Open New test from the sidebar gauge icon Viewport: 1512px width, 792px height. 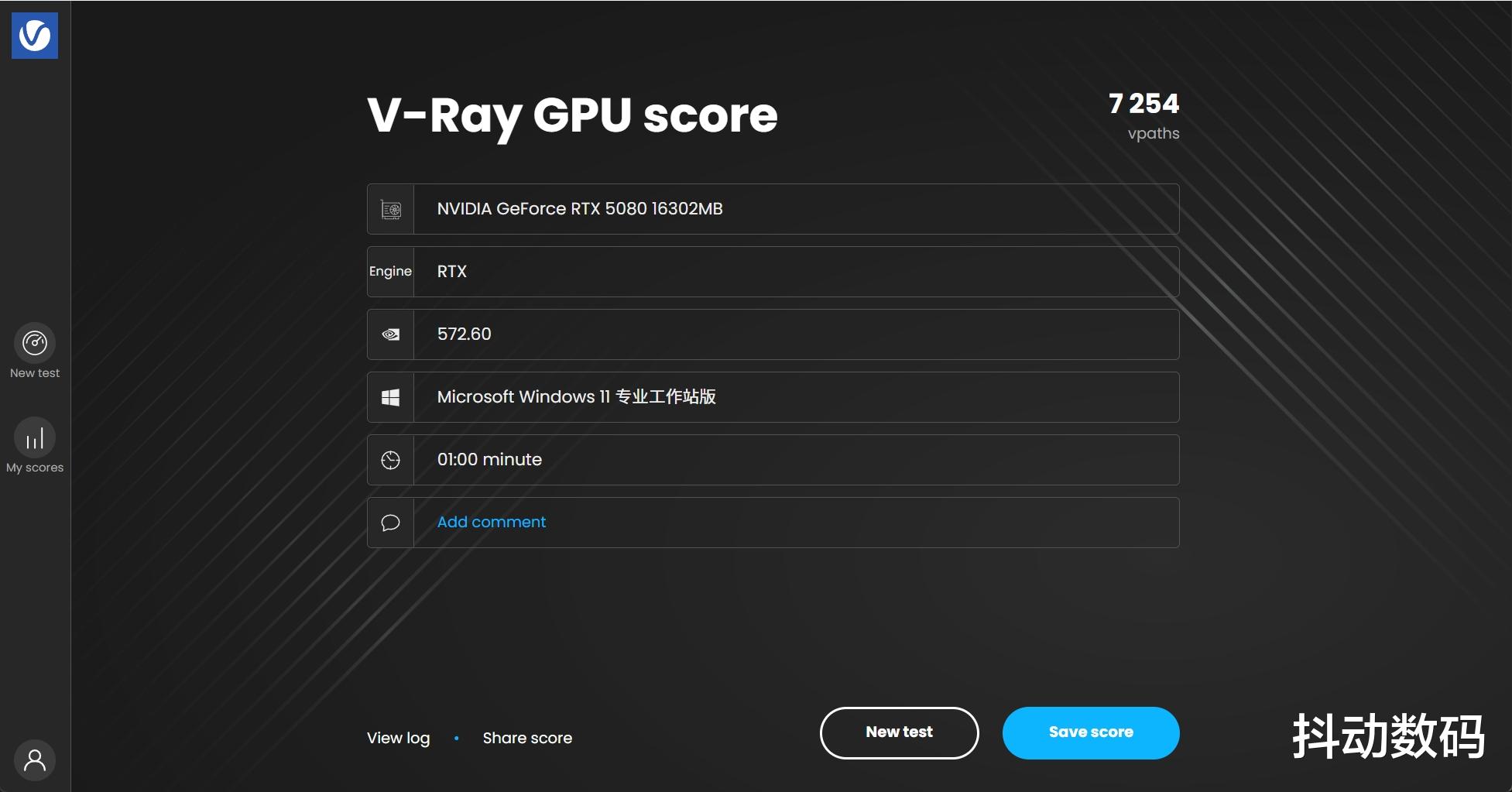pyautogui.click(x=35, y=343)
